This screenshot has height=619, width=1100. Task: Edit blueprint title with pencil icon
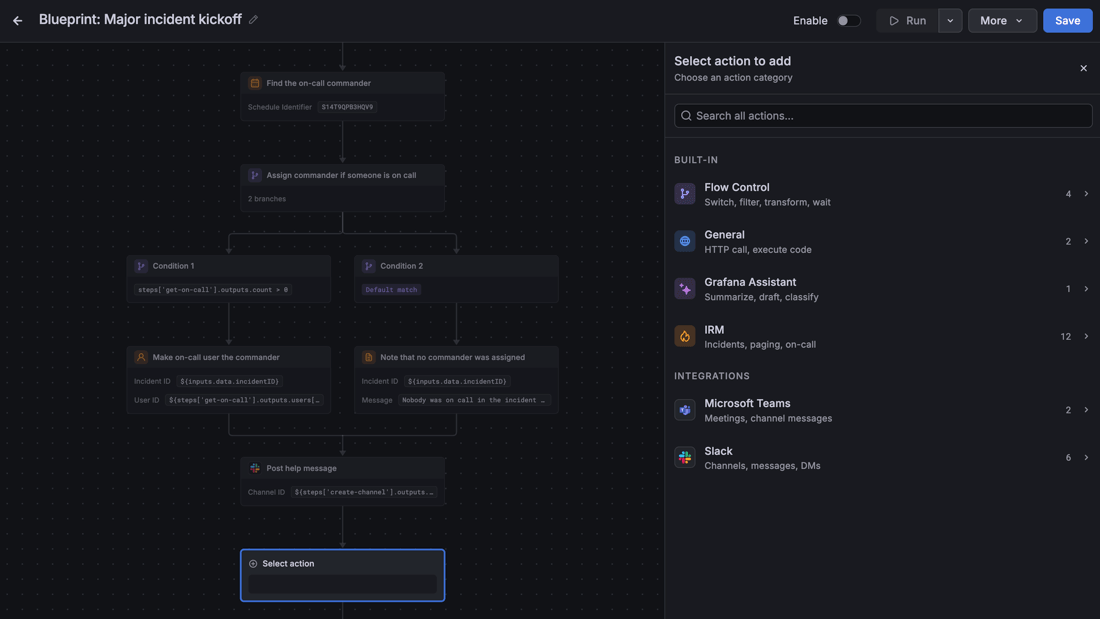[x=253, y=20]
